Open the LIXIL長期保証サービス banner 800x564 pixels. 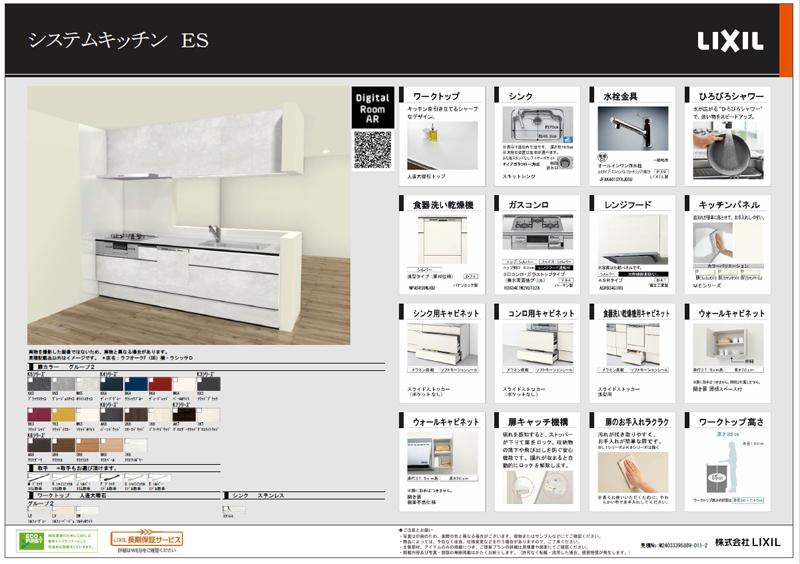point(147,540)
